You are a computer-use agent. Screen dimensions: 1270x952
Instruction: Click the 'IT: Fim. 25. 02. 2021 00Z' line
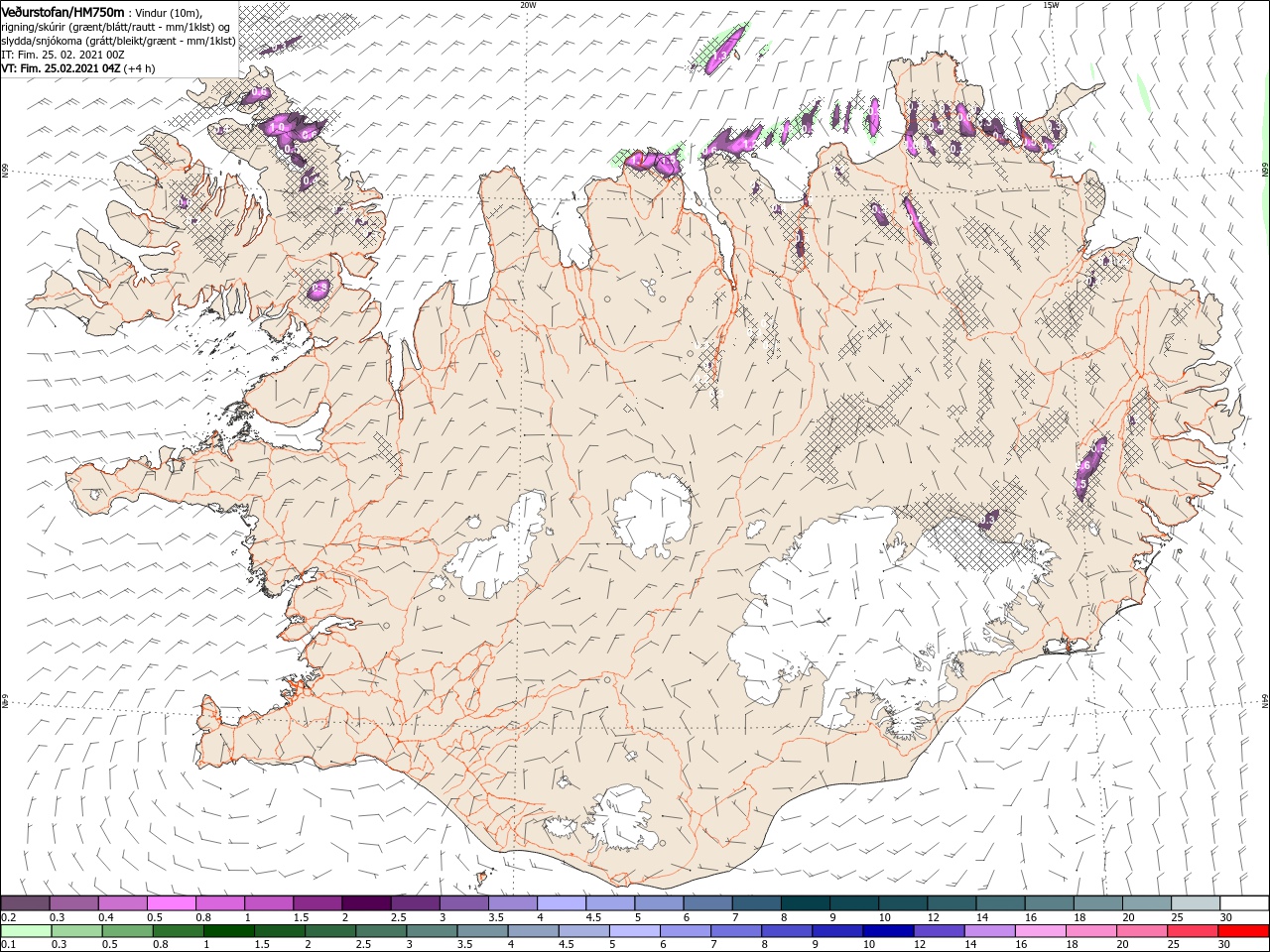(63, 55)
